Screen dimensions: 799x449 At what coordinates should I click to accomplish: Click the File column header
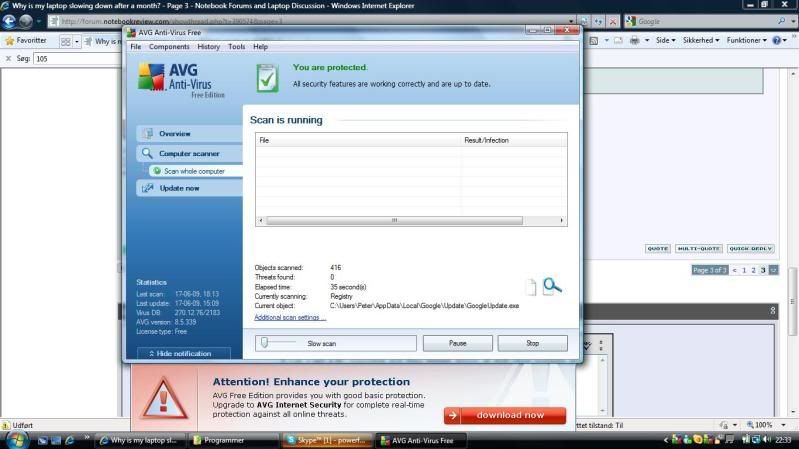coord(358,140)
